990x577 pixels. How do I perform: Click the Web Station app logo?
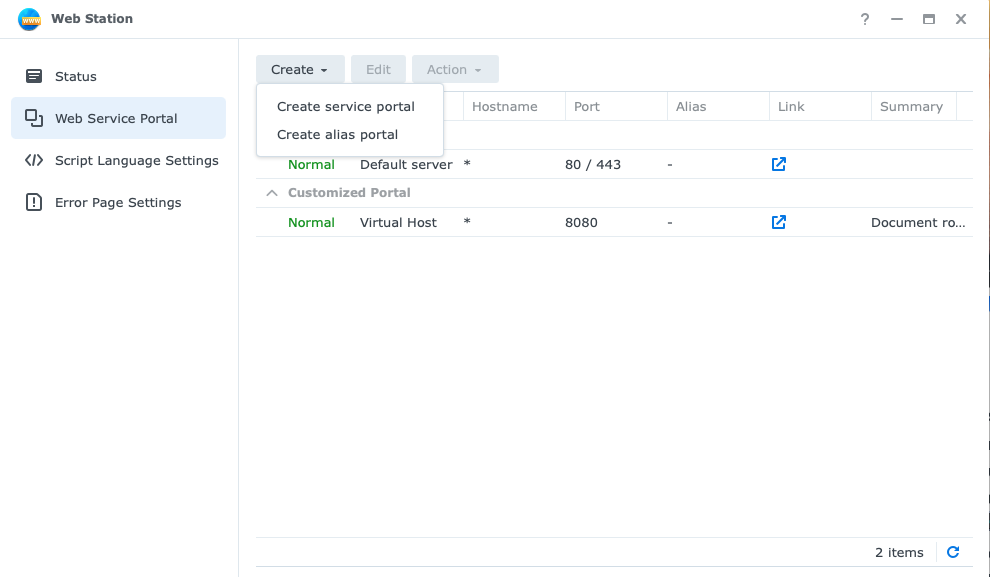(x=30, y=18)
